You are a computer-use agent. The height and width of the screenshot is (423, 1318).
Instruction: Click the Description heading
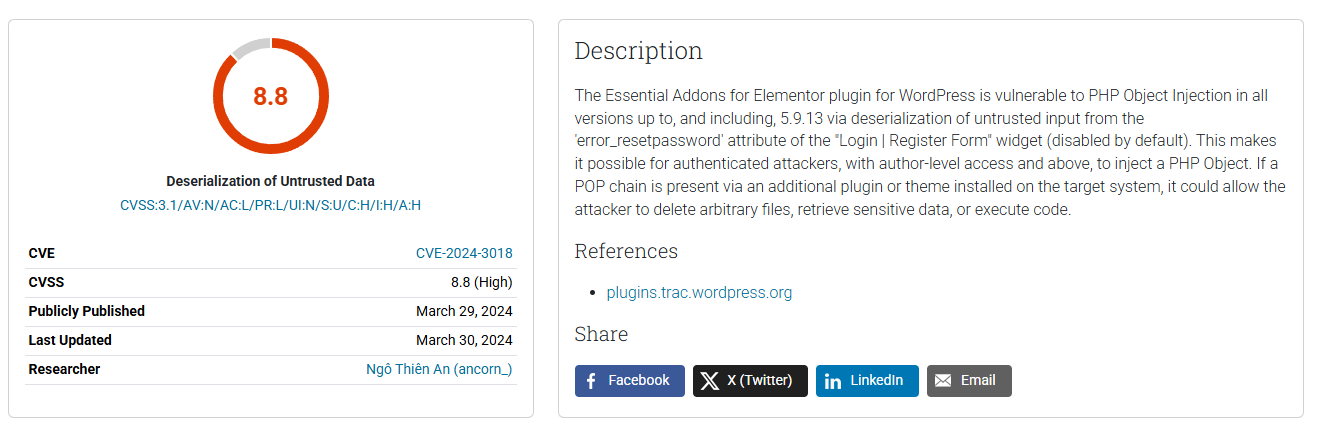click(638, 51)
